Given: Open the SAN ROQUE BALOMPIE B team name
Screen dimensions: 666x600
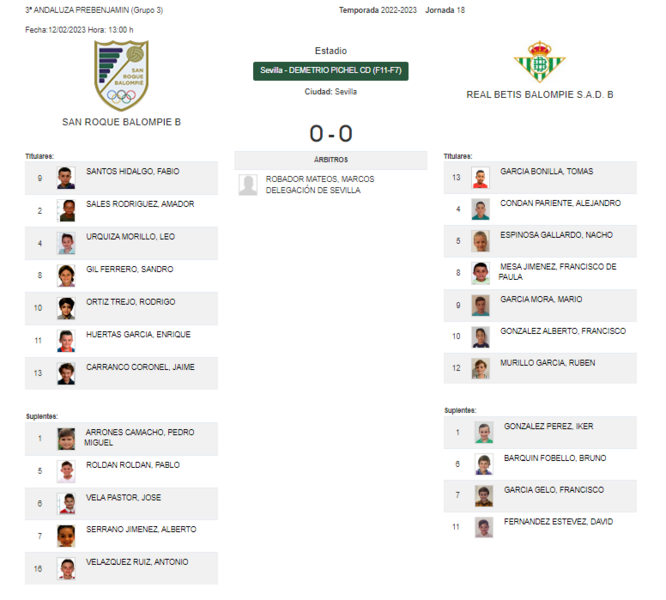Looking at the screenshot, I should coord(121,122).
